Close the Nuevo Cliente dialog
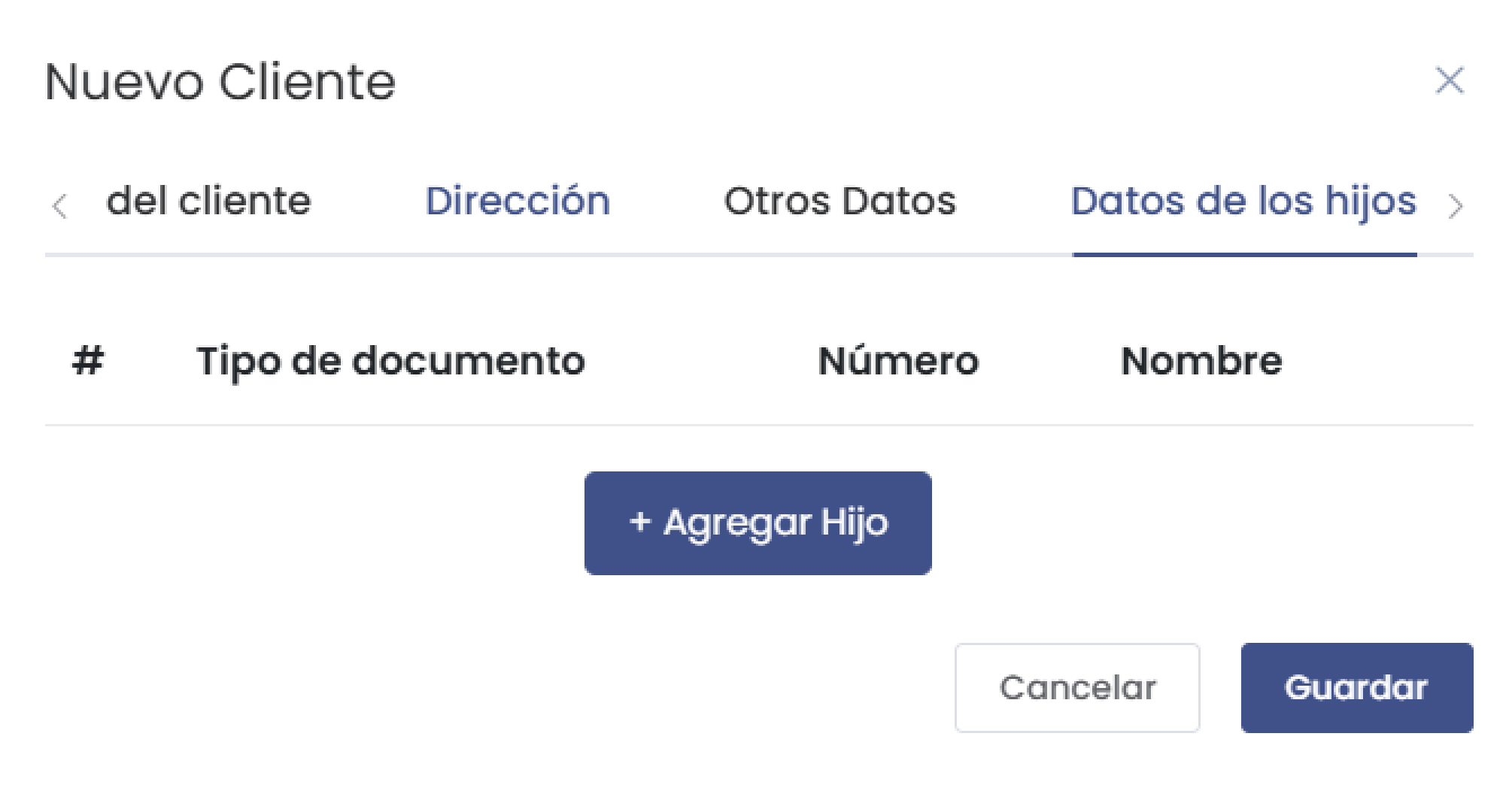 pyautogui.click(x=1451, y=80)
